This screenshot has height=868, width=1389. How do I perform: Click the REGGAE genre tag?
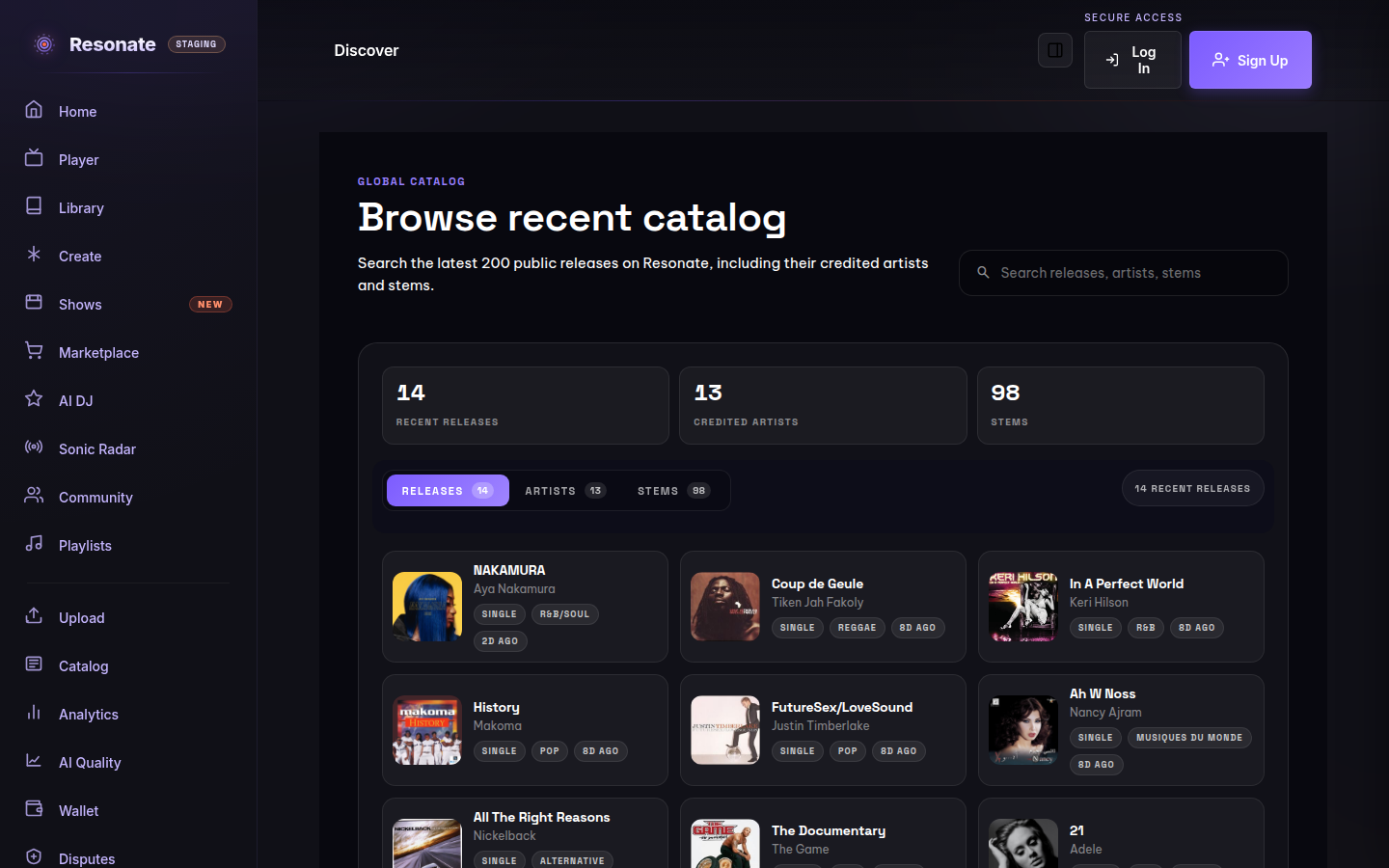tap(857, 628)
